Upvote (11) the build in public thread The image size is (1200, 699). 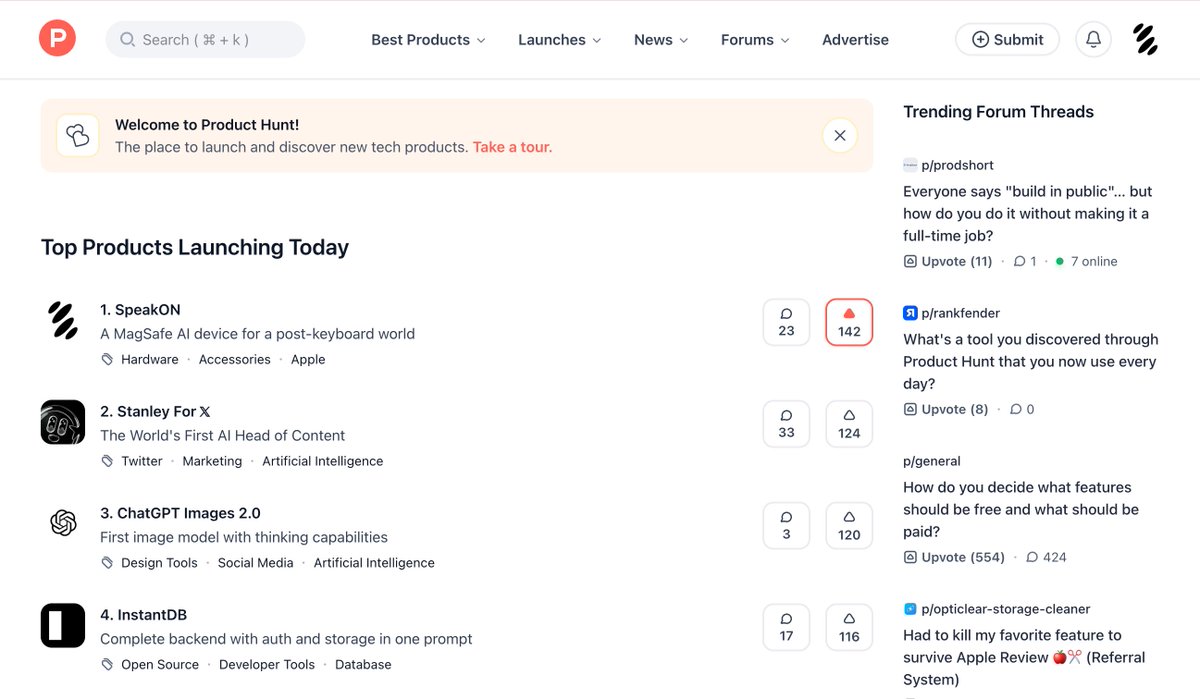pyautogui.click(x=948, y=261)
